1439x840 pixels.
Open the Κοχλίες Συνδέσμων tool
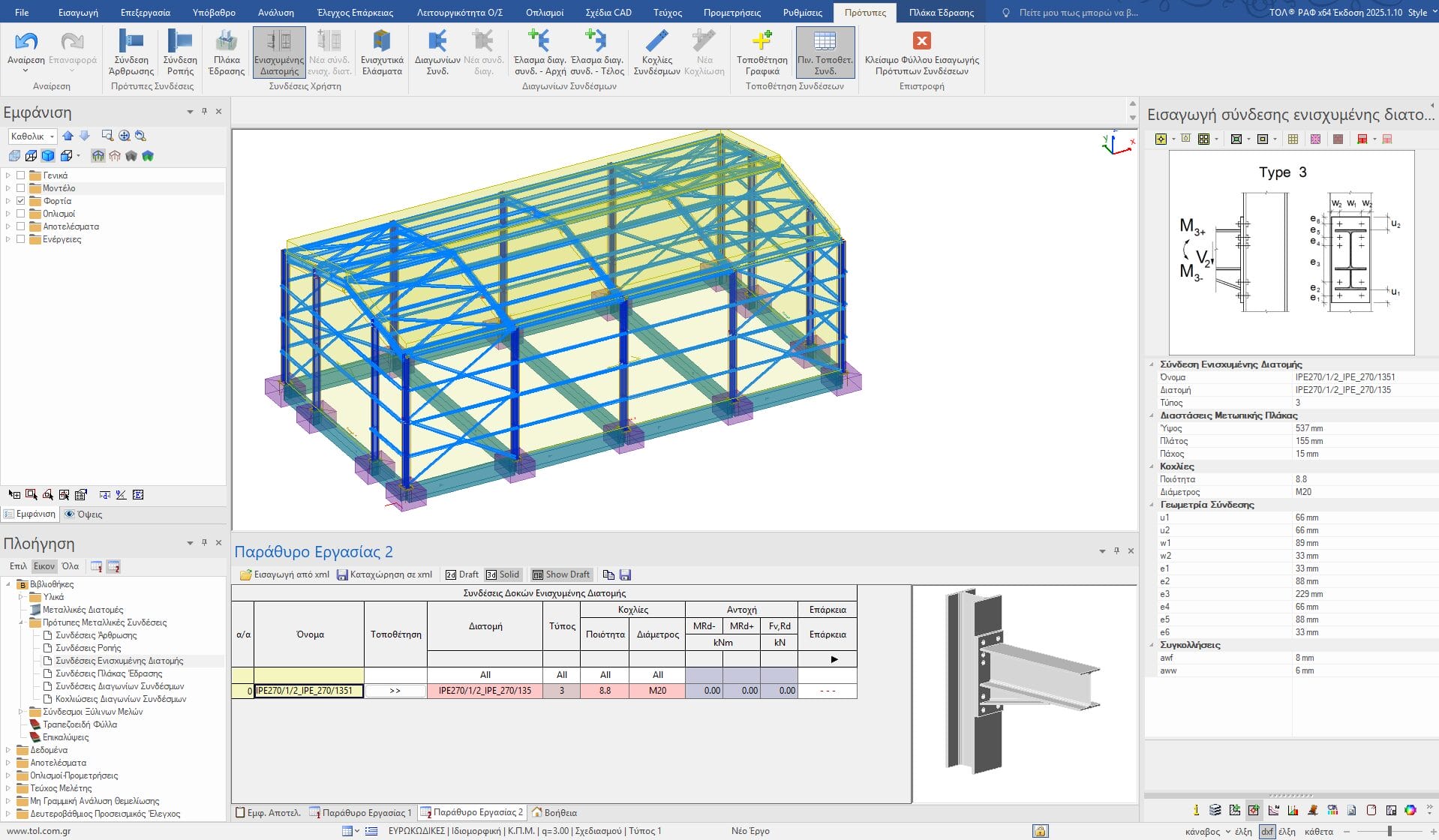(656, 52)
